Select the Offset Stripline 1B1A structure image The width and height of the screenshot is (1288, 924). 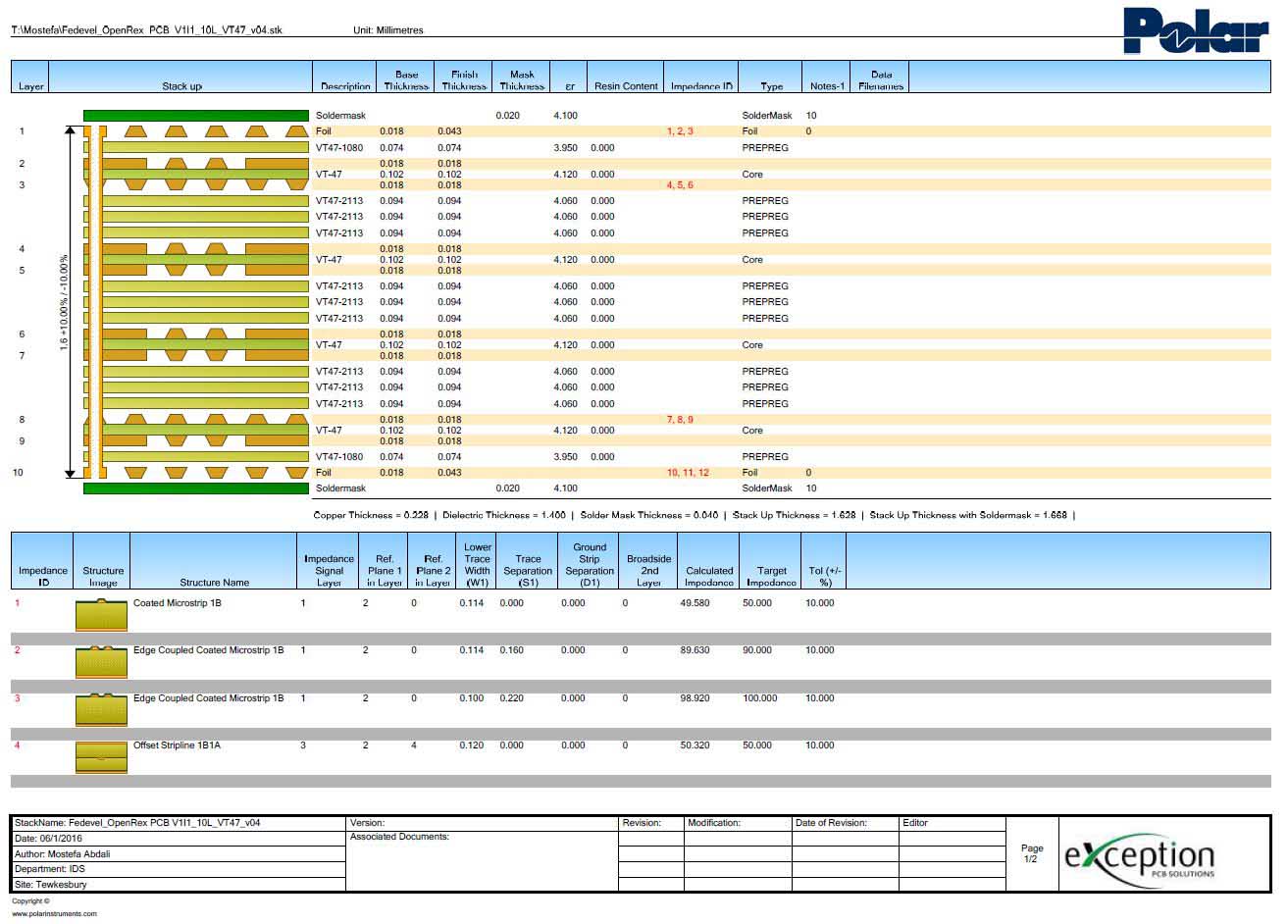click(102, 757)
